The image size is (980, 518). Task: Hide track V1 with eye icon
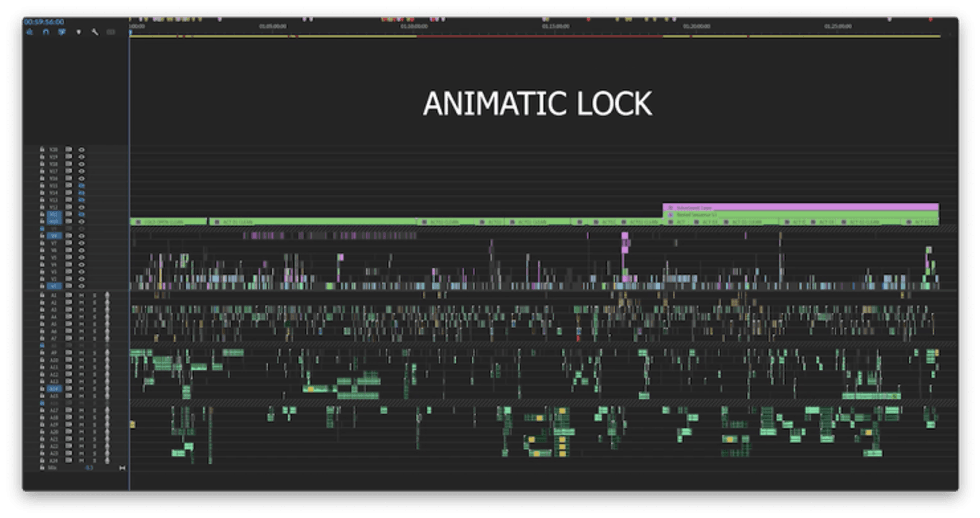click(81, 286)
